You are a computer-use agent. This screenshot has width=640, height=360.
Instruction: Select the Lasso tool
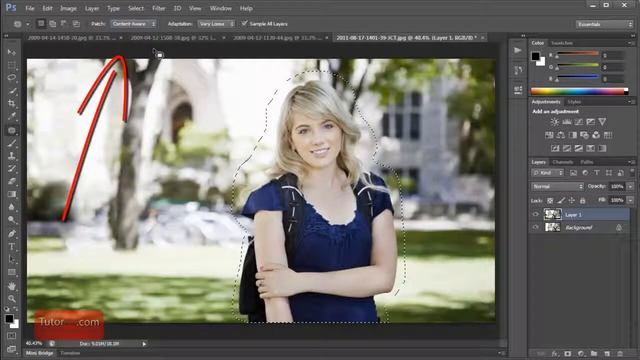[11, 78]
